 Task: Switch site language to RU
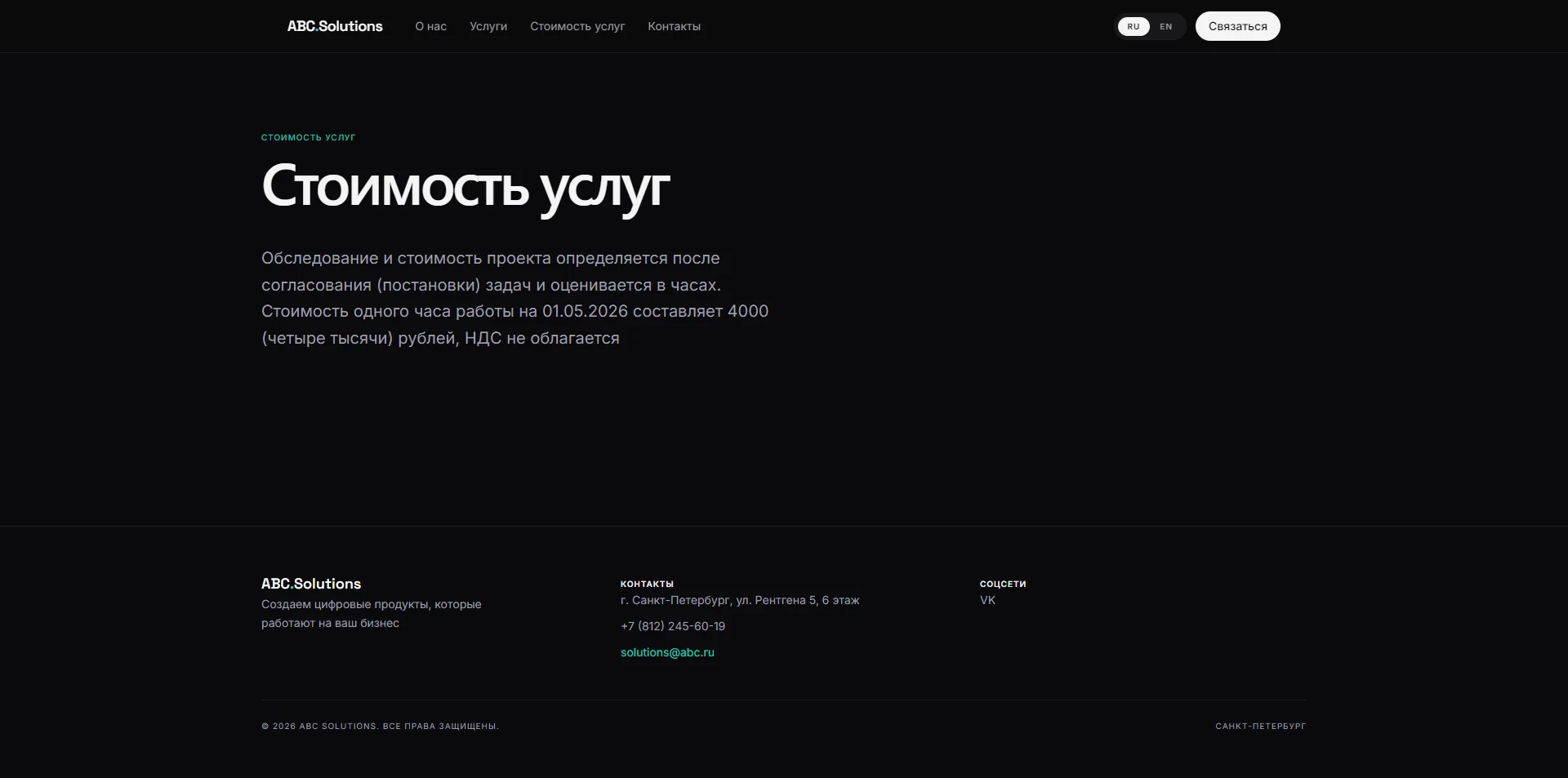pos(1134,26)
